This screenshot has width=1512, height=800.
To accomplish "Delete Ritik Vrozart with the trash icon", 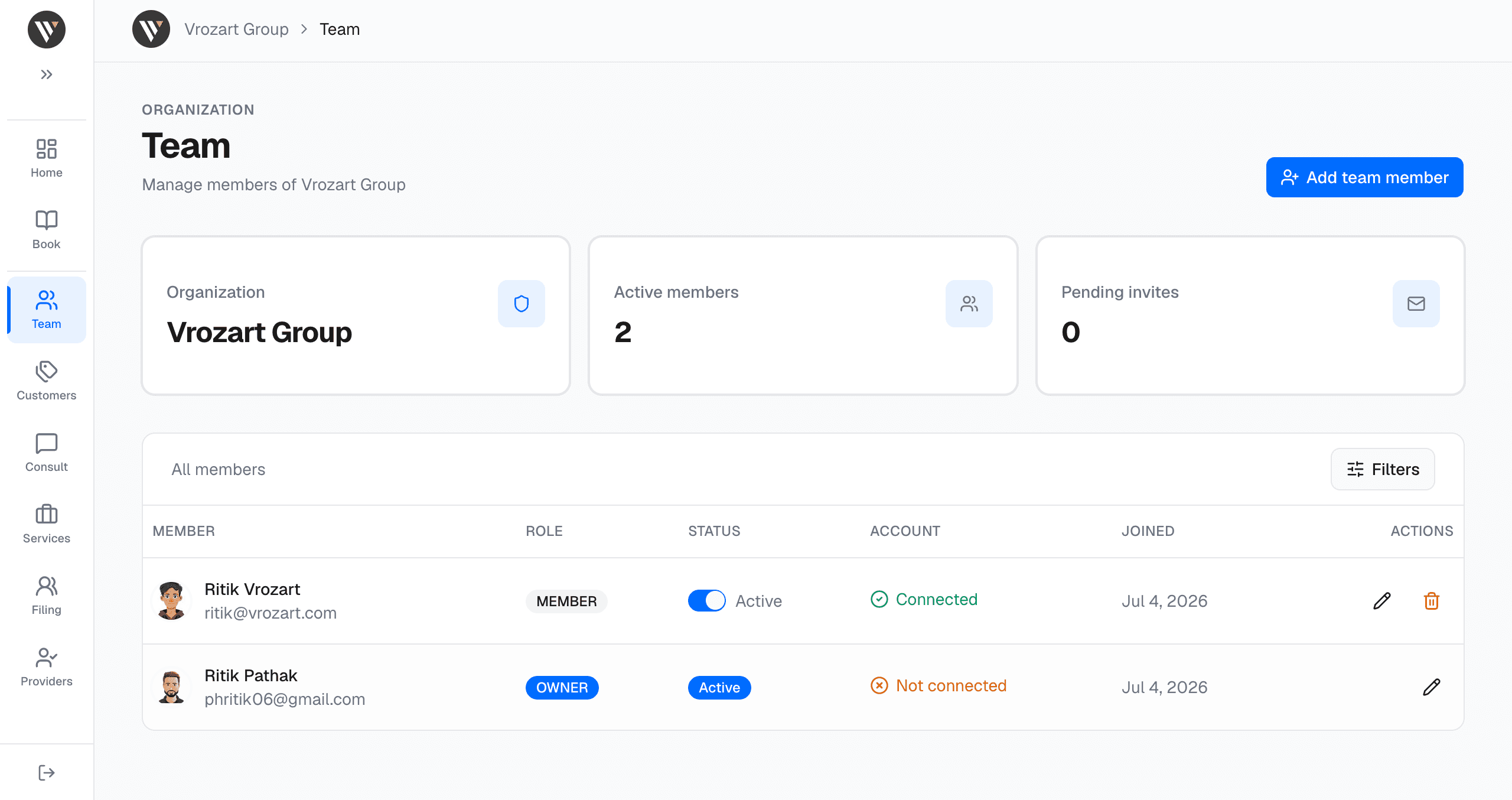I will point(1432,601).
